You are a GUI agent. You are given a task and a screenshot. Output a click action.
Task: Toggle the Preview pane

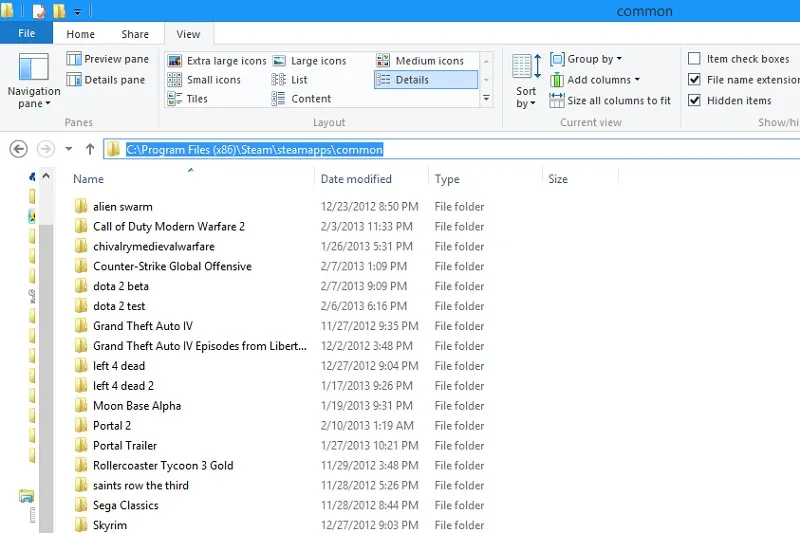pyautogui.click(x=107, y=59)
